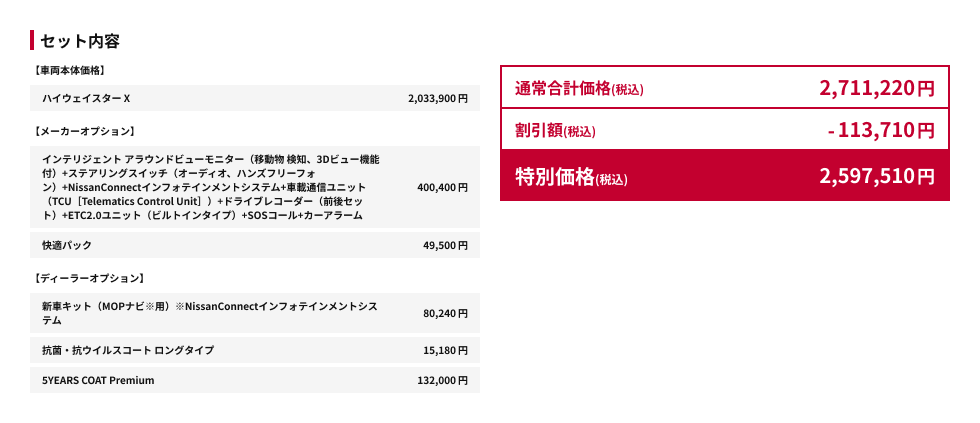Click the 【メーカーオプション】 category label
Image resolution: width=980 pixels, height=423 pixels.
point(83,131)
